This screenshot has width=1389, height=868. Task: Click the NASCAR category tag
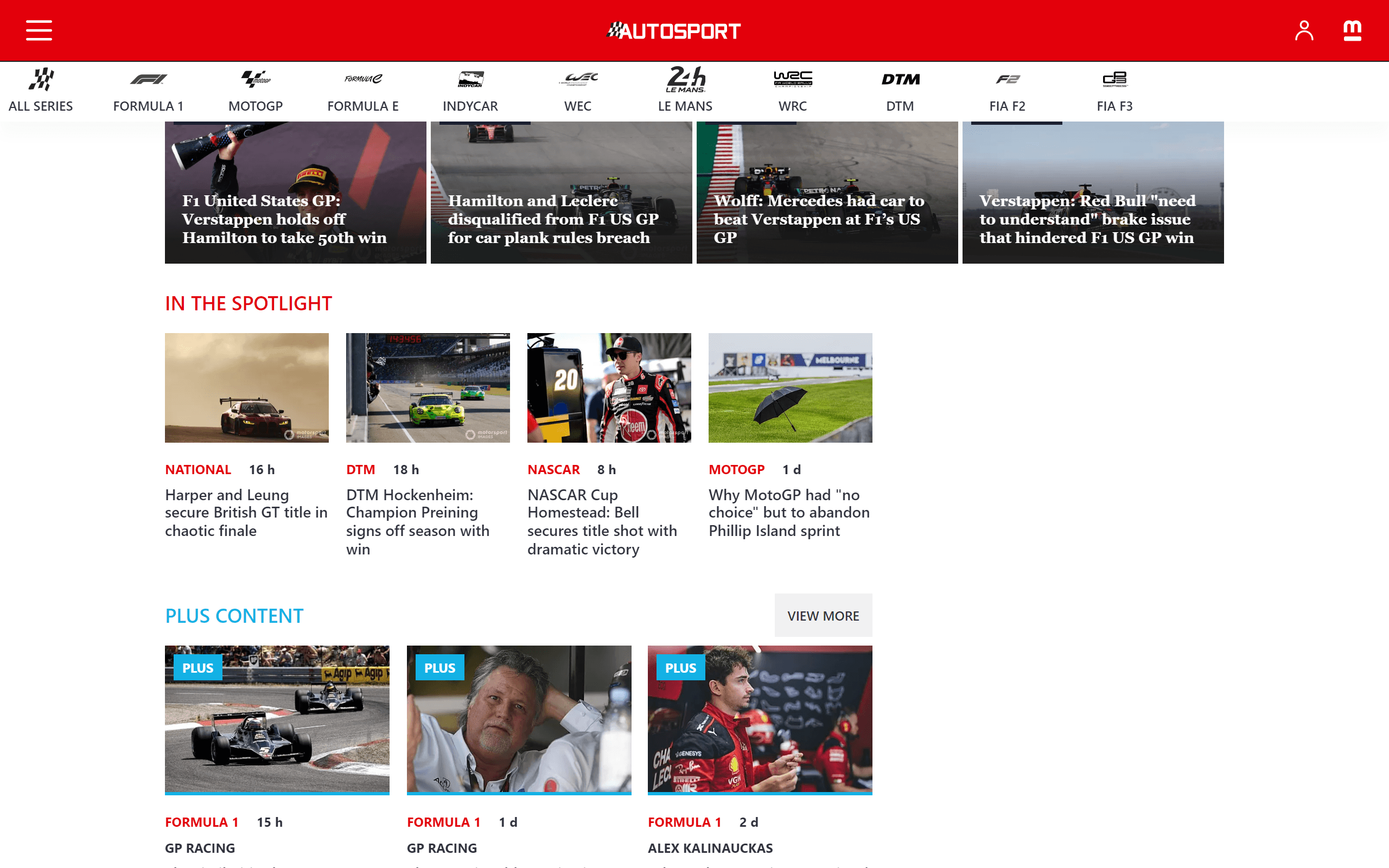tap(553, 470)
